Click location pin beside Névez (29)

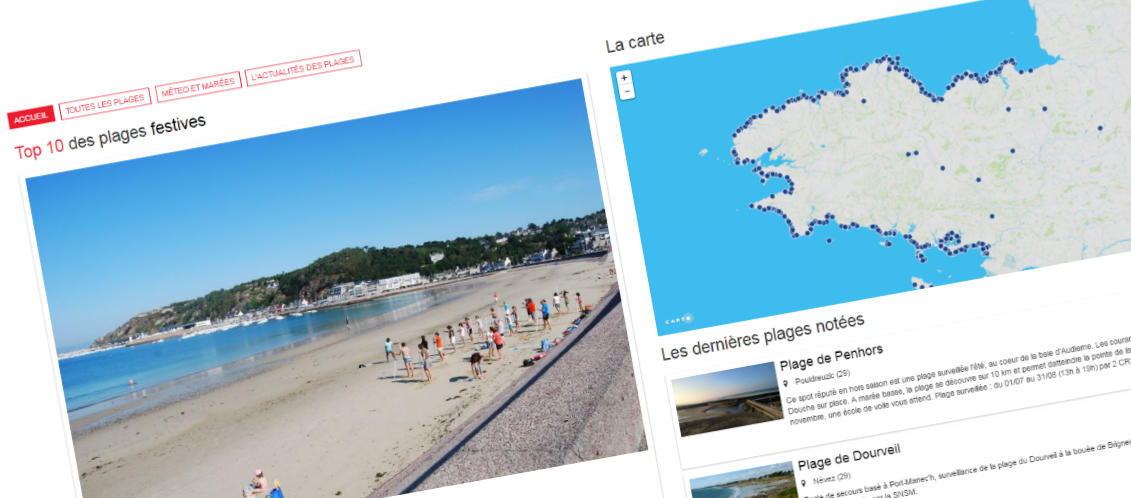pos(804,481)
